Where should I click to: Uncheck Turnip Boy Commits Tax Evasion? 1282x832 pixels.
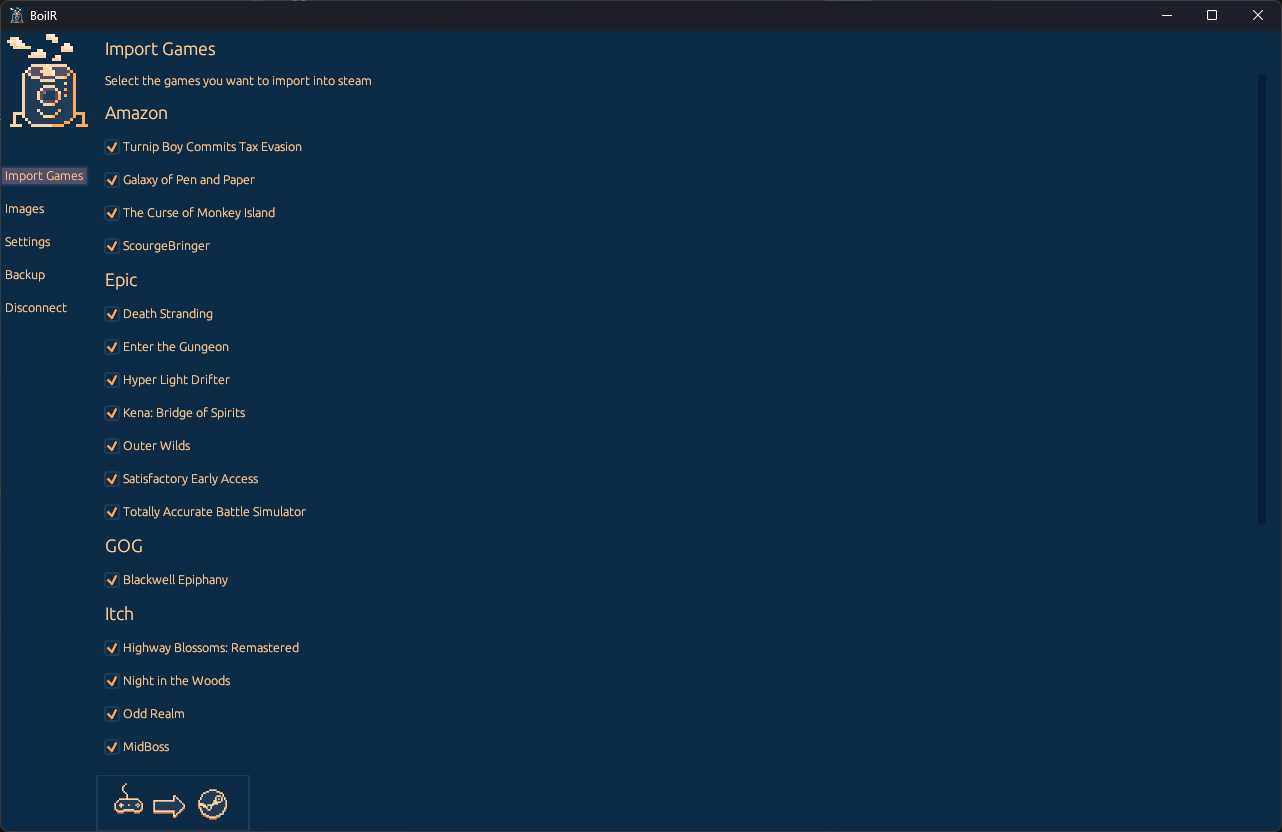click(x=111, y=146)
